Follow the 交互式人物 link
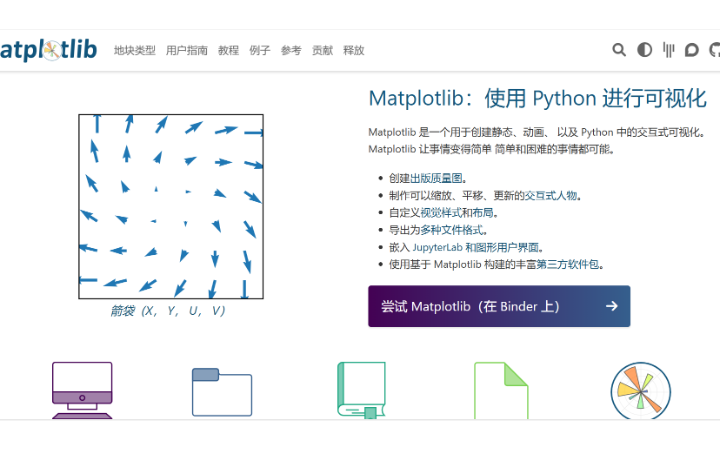Viewport: 720px width, 450px height. pyautogui.click(x=550, y=196)
